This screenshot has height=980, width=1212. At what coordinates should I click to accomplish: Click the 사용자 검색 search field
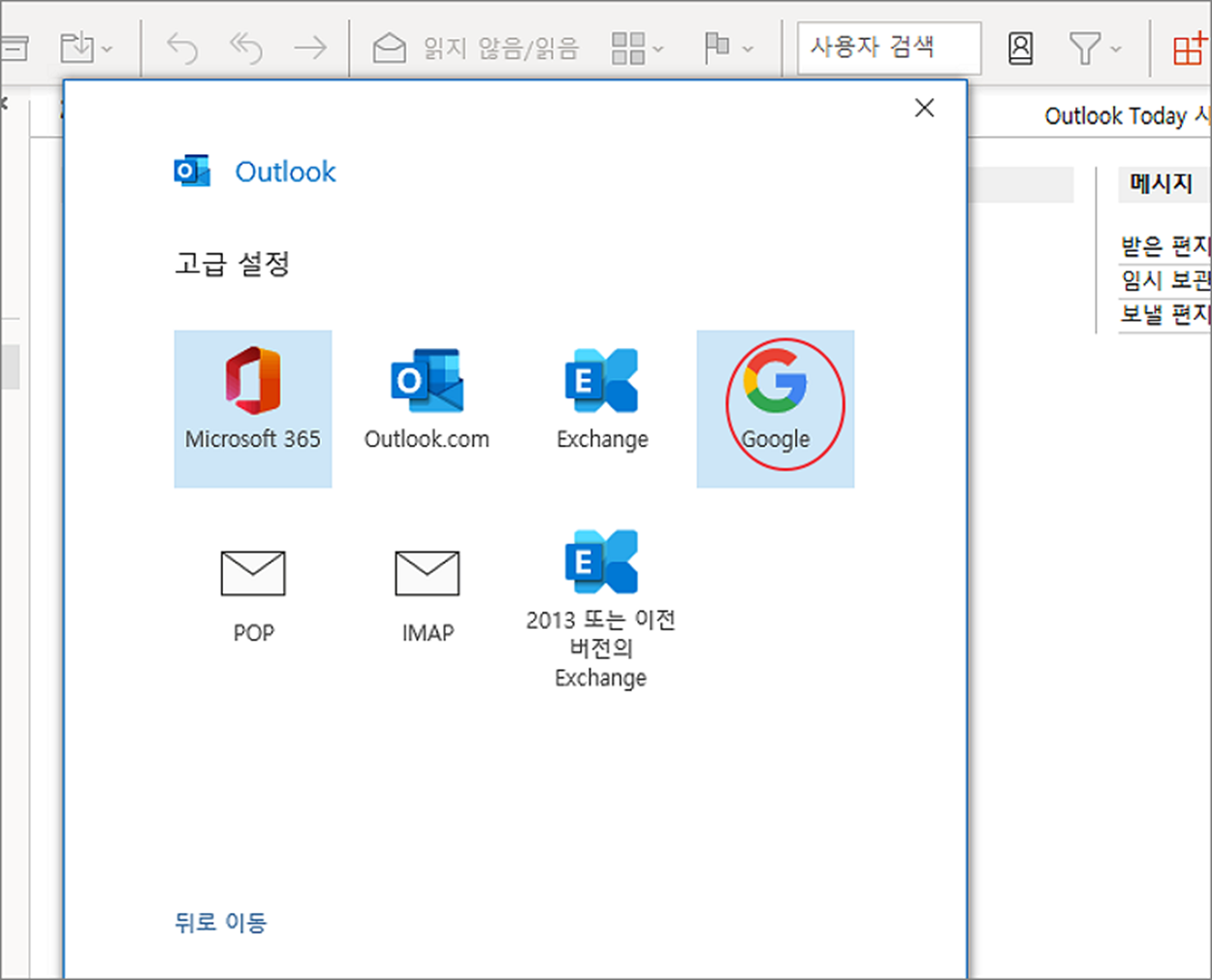(x=889, y=47)
